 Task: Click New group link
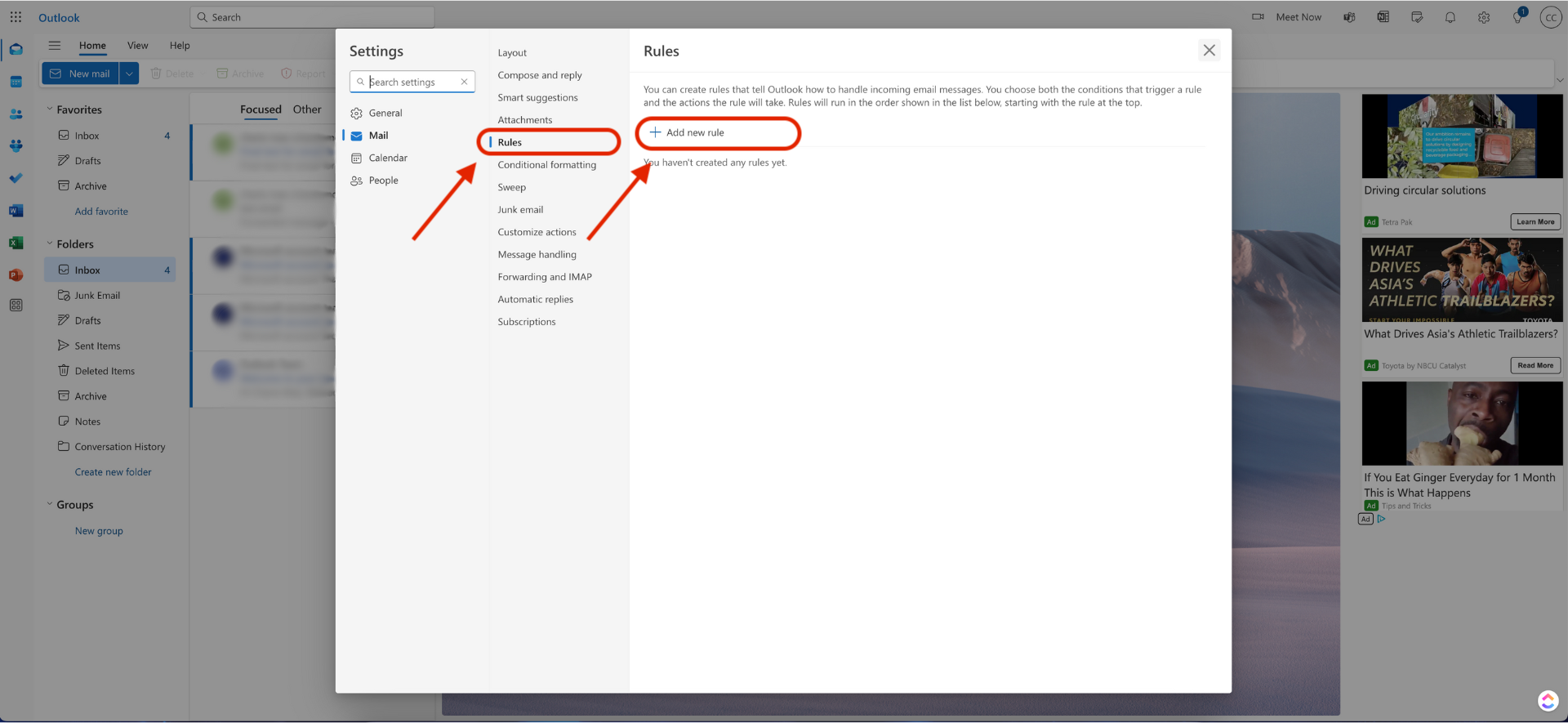point(99,531)
